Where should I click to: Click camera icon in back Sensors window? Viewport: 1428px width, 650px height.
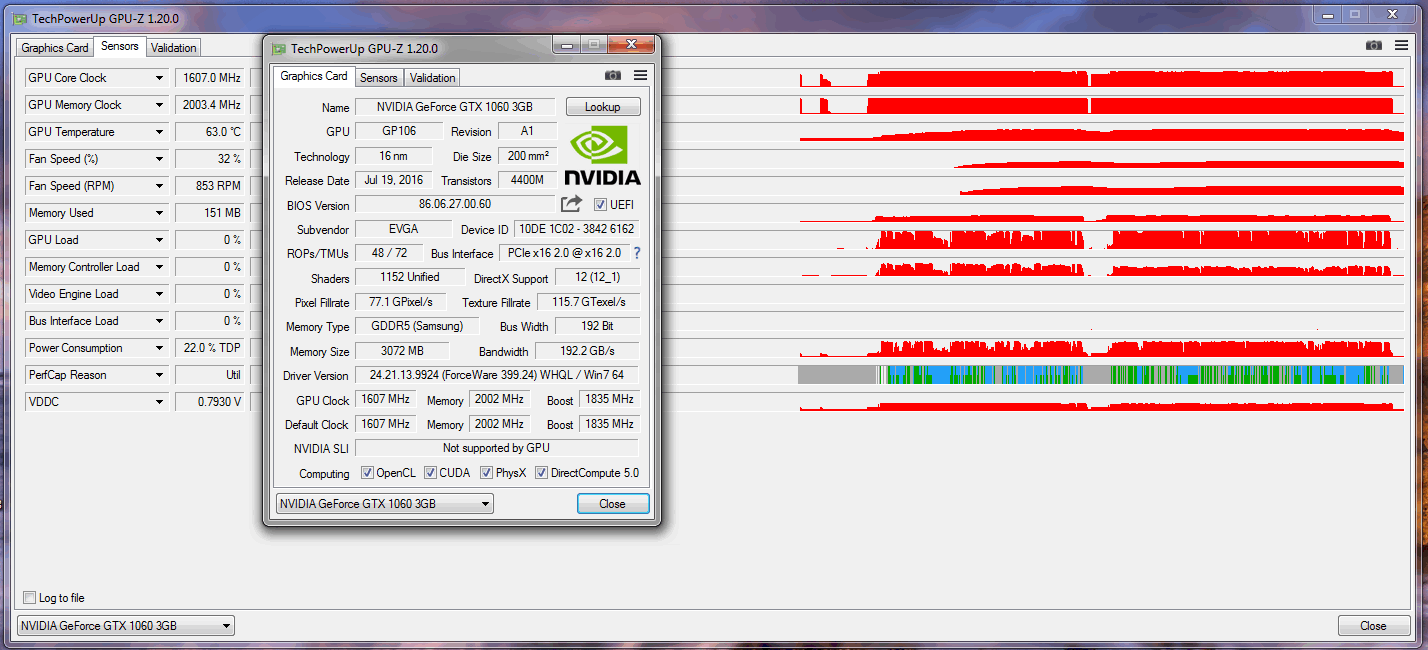pos(1374,46)
